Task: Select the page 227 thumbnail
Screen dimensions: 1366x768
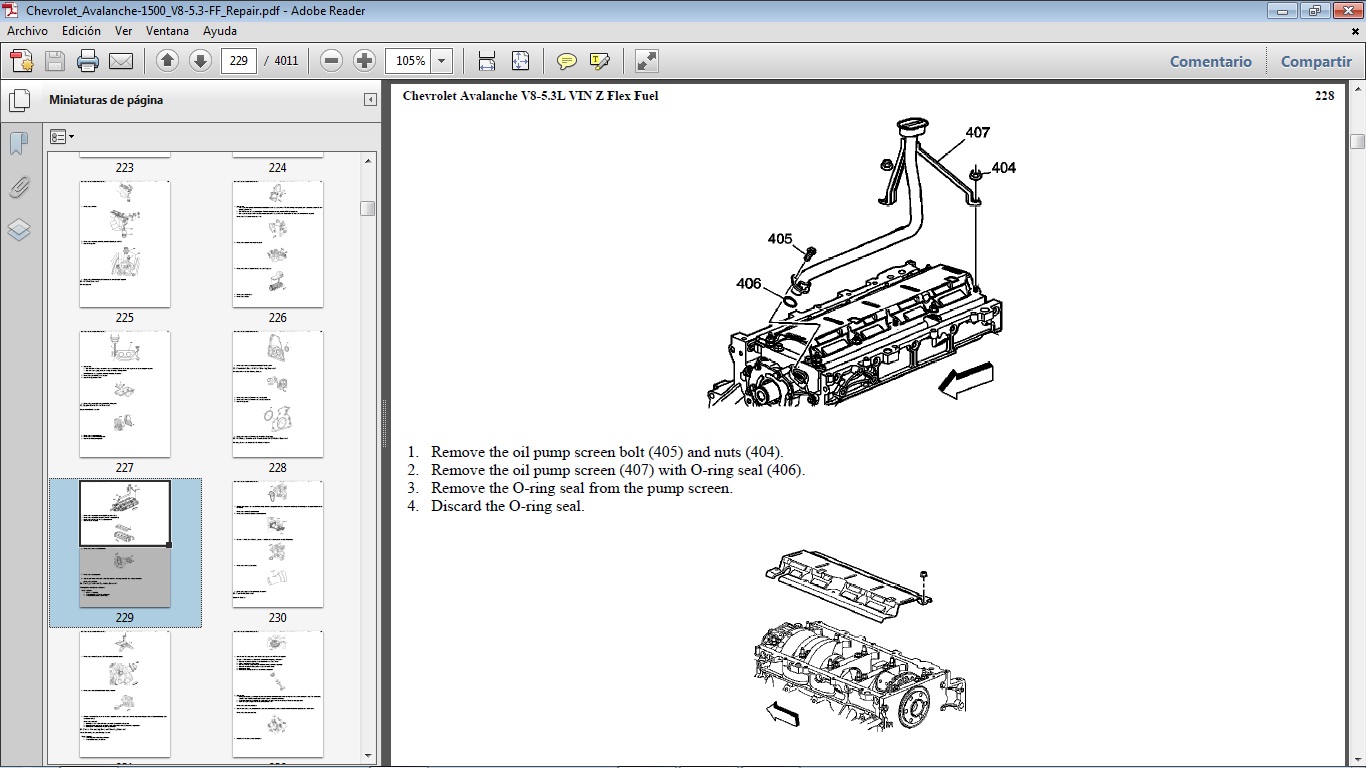Action: tap(124, 394)
